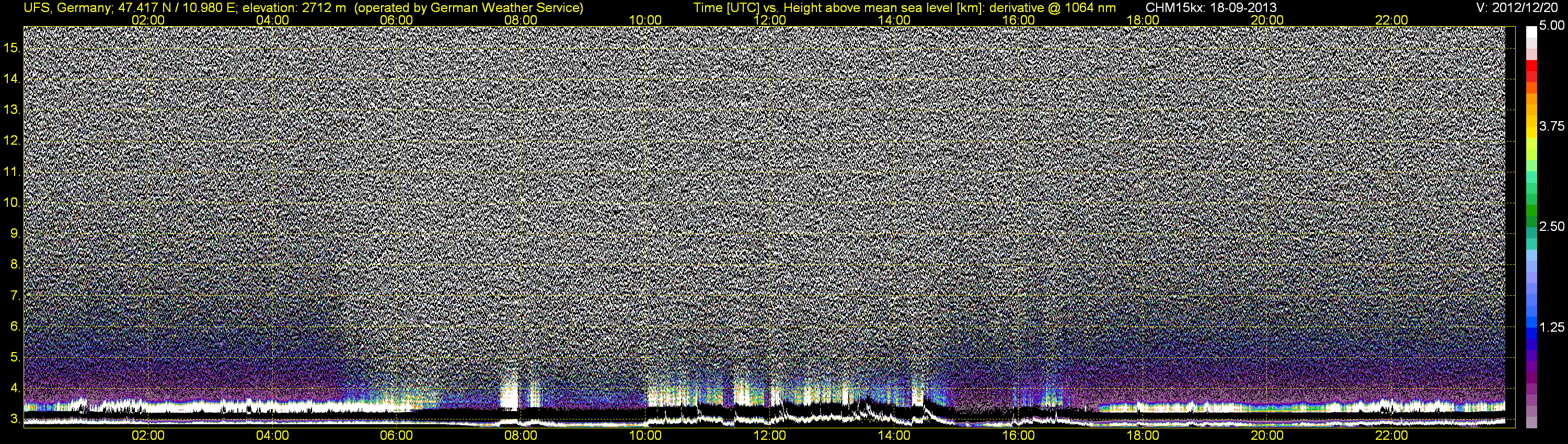The width and height of the screenshot is (1568, 444).
Task: Click the height axis label '13.'
Action: click(x=12, y=110)
